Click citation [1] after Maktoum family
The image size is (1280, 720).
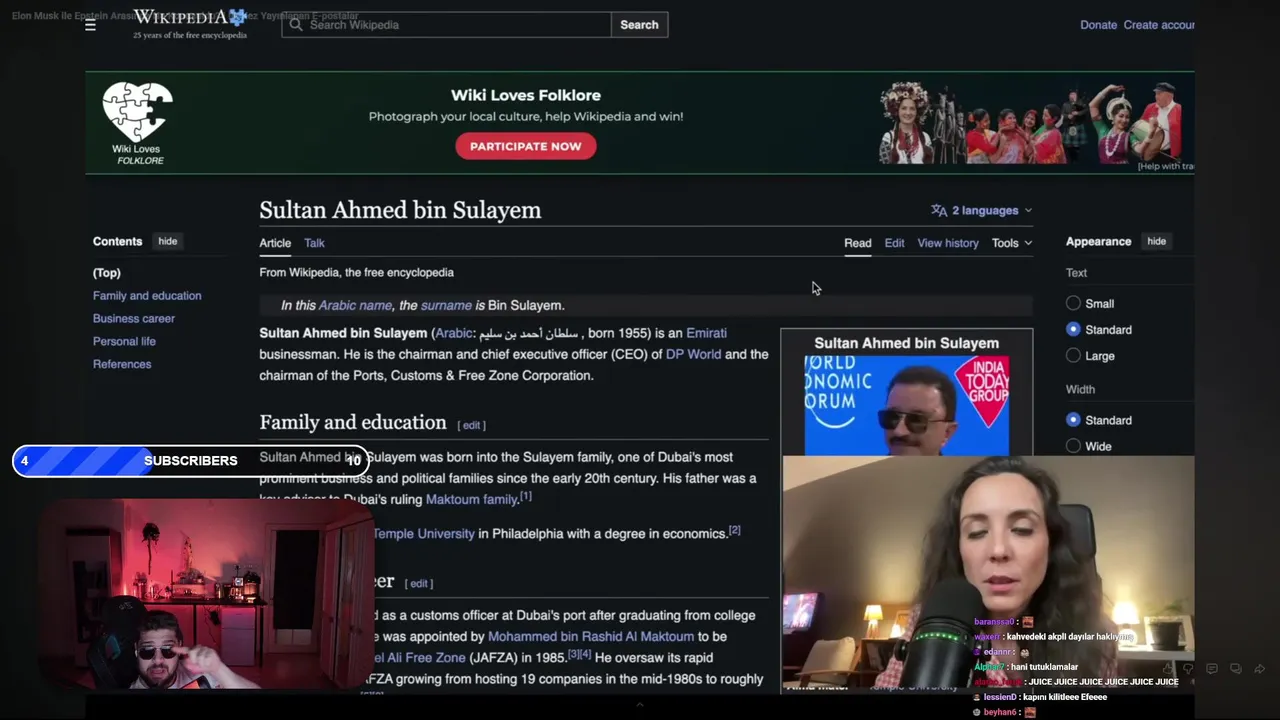click(x=525, y=496)
